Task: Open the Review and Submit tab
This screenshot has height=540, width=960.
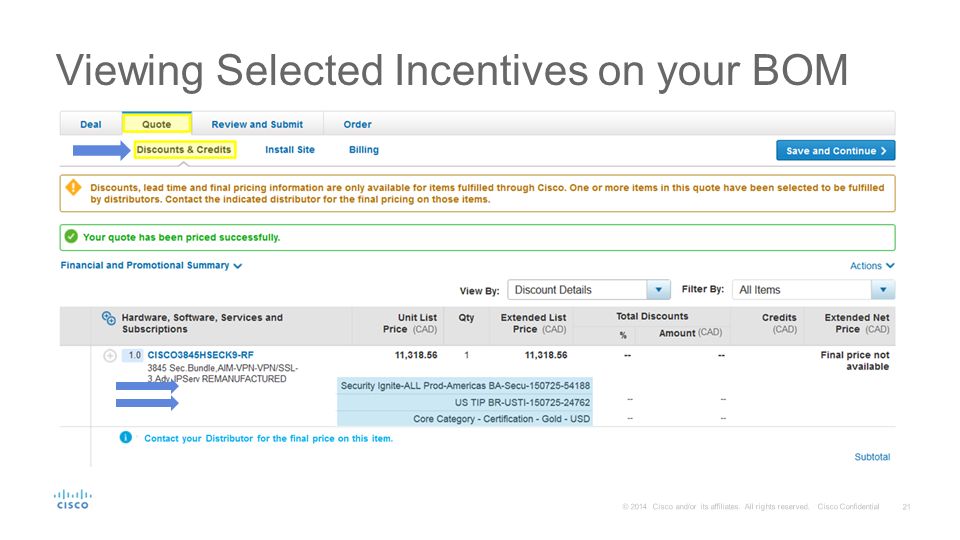Action: coord(257,124)
